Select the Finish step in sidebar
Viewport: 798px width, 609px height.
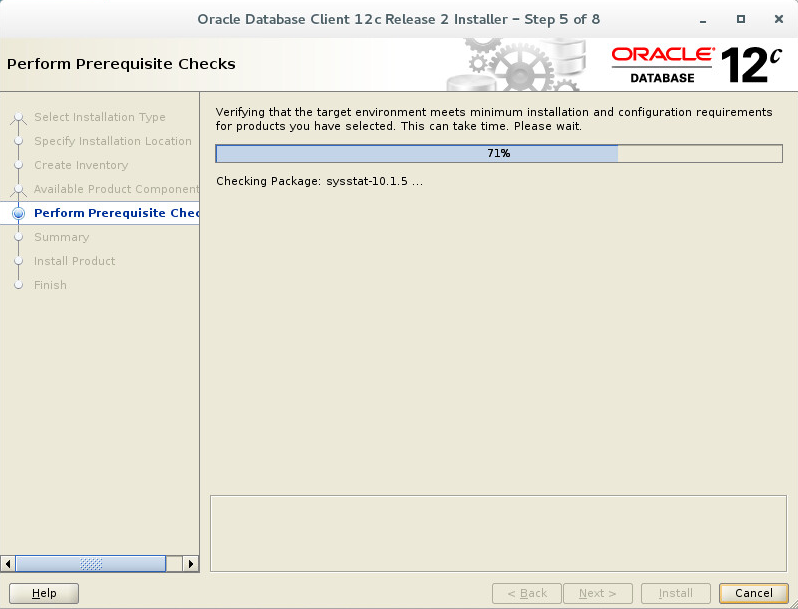pos(50,285)
